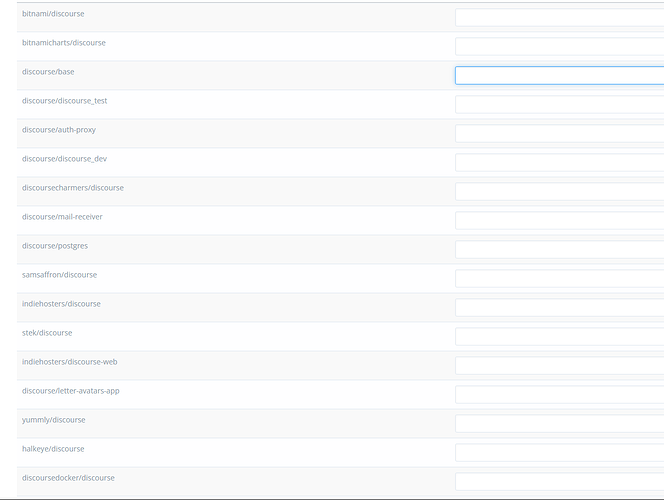Select the bitnami/discourse row label
The image size is (664, 500).
(53, 14)
